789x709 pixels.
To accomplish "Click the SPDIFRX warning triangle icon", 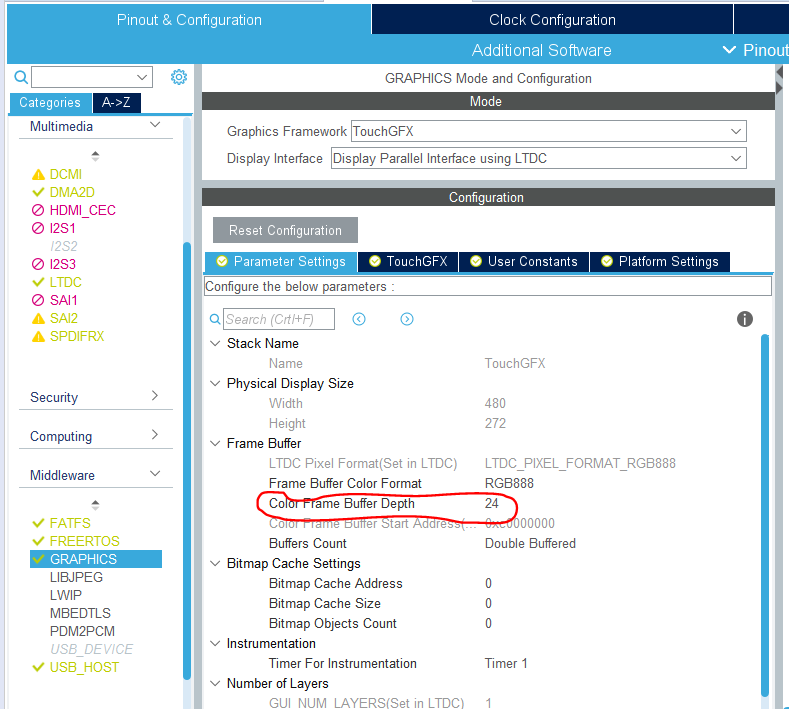I will [38, 337].
